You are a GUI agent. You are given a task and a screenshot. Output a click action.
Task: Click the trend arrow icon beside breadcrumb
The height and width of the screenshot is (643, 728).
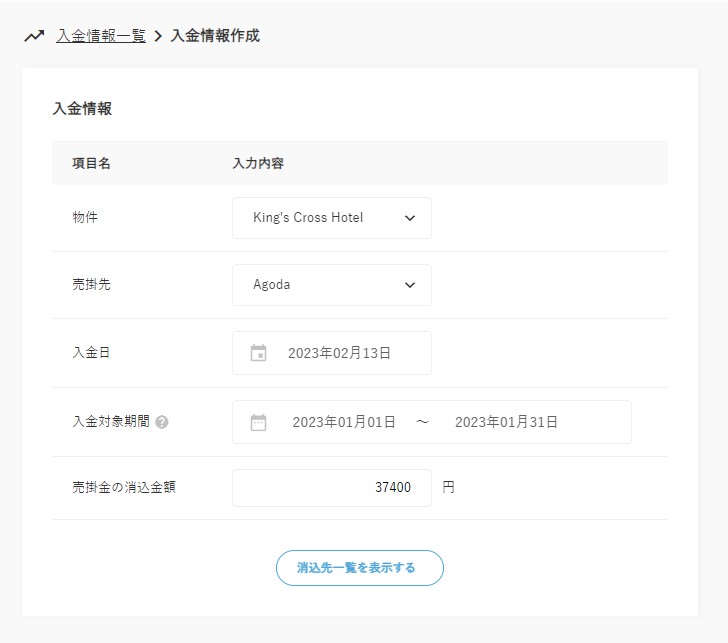[35, 36]
